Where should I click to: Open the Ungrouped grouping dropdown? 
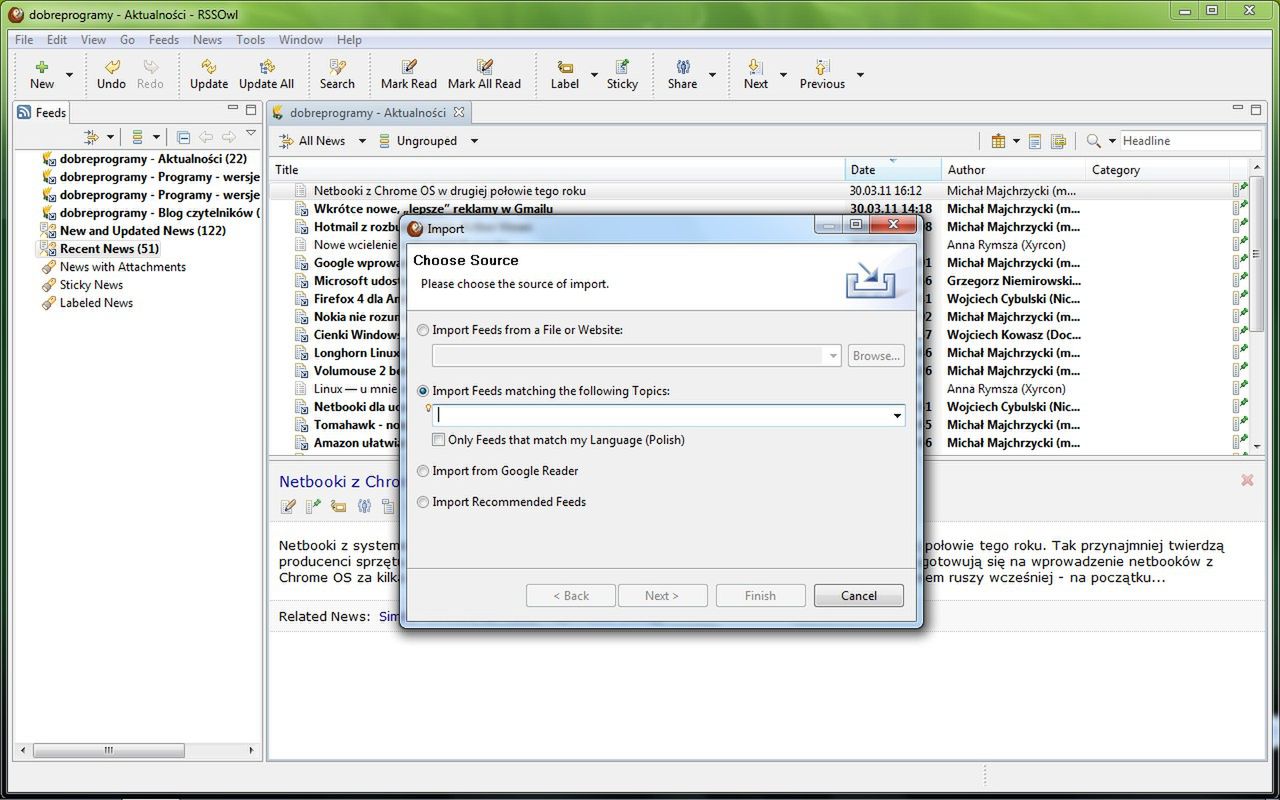(474, 141)
